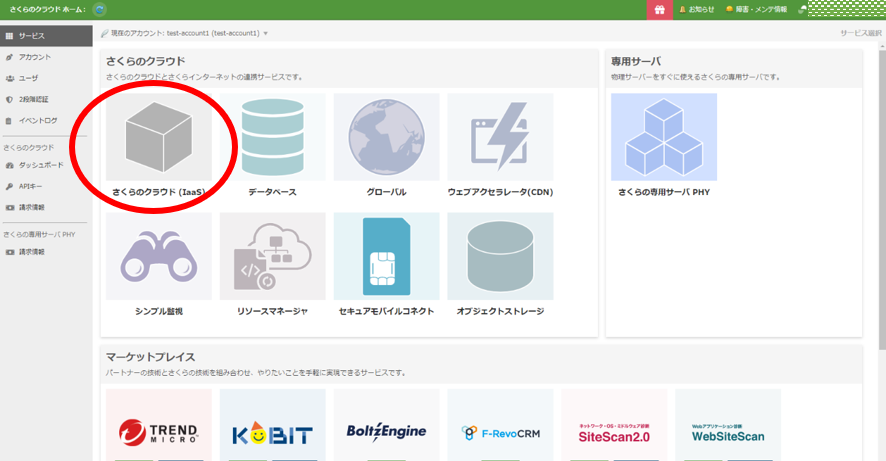Open 請求情報 under さくらのクラウド section

point(46,207)
